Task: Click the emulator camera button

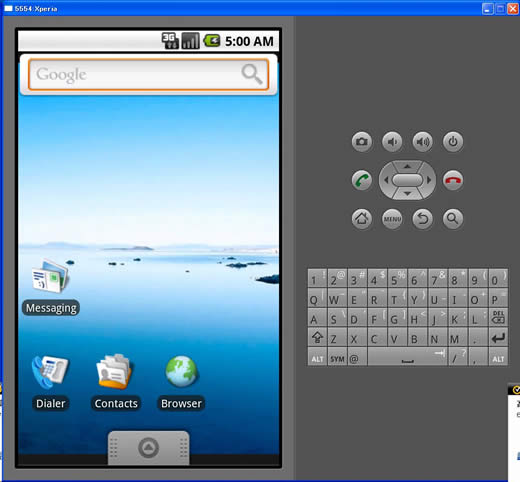Action: click(x=362, y=142)
